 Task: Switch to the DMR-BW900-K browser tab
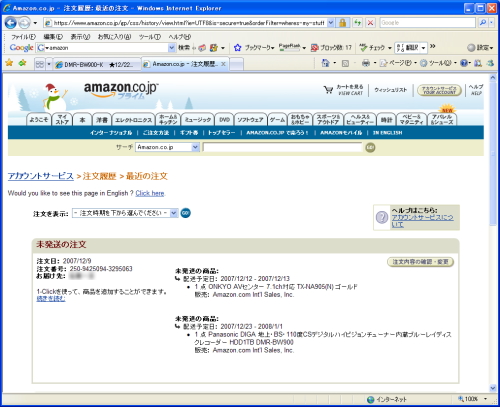pos(96,64)
